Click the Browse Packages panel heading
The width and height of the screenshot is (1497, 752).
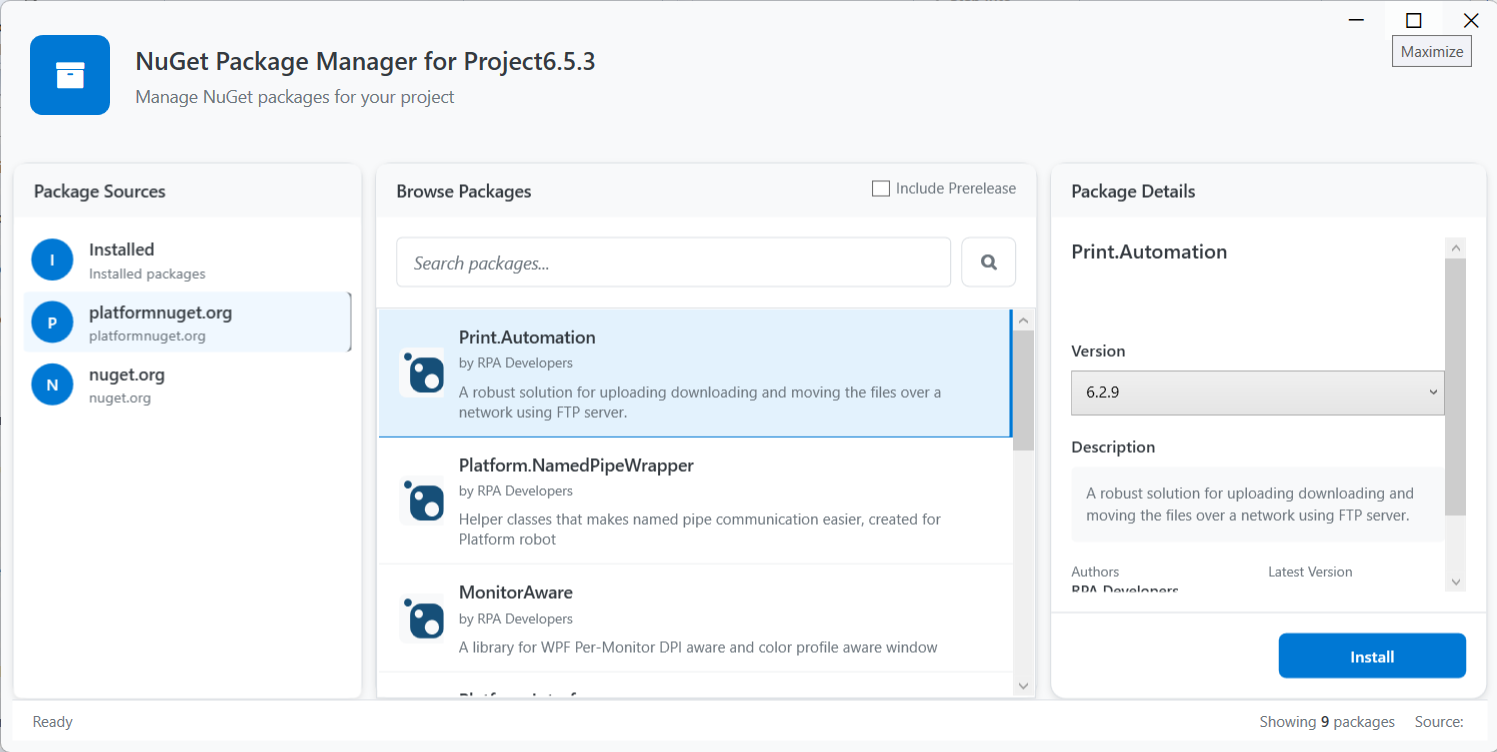pos(464,191)
